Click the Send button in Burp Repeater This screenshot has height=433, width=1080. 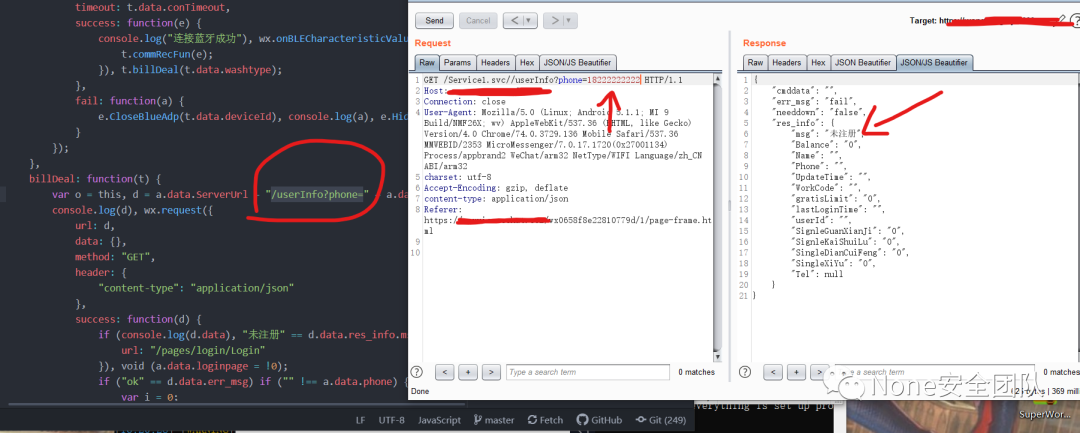click(434, 21)
